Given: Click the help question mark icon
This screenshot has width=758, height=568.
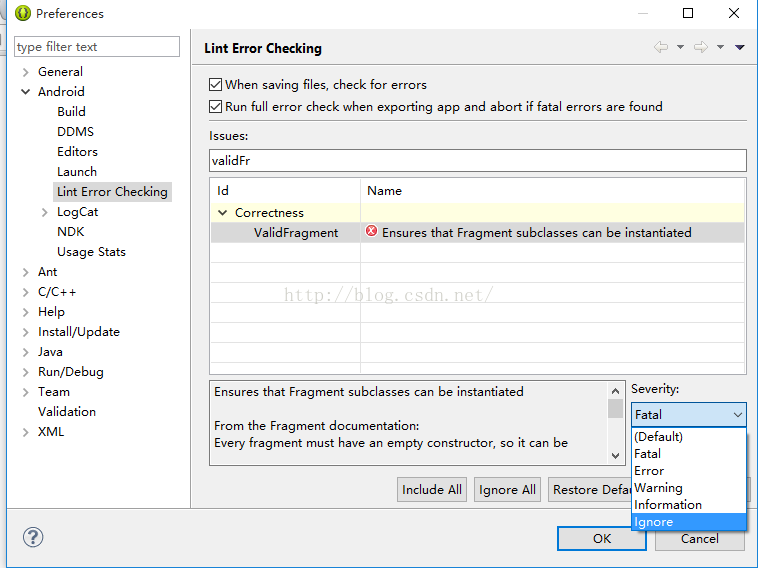Looking at the screenshot, I should [x=33, y=537].
